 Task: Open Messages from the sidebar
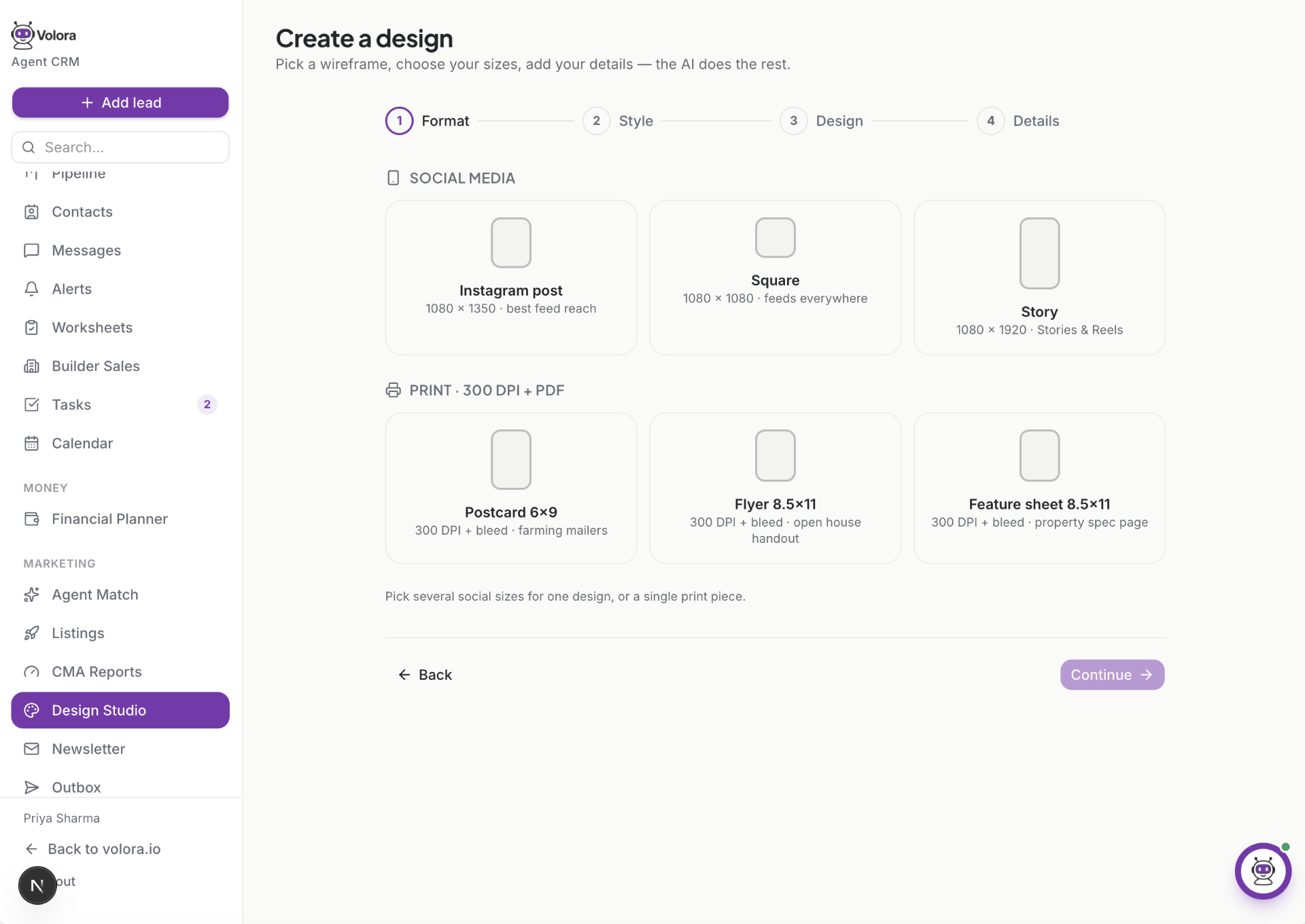tap(120, 251)
